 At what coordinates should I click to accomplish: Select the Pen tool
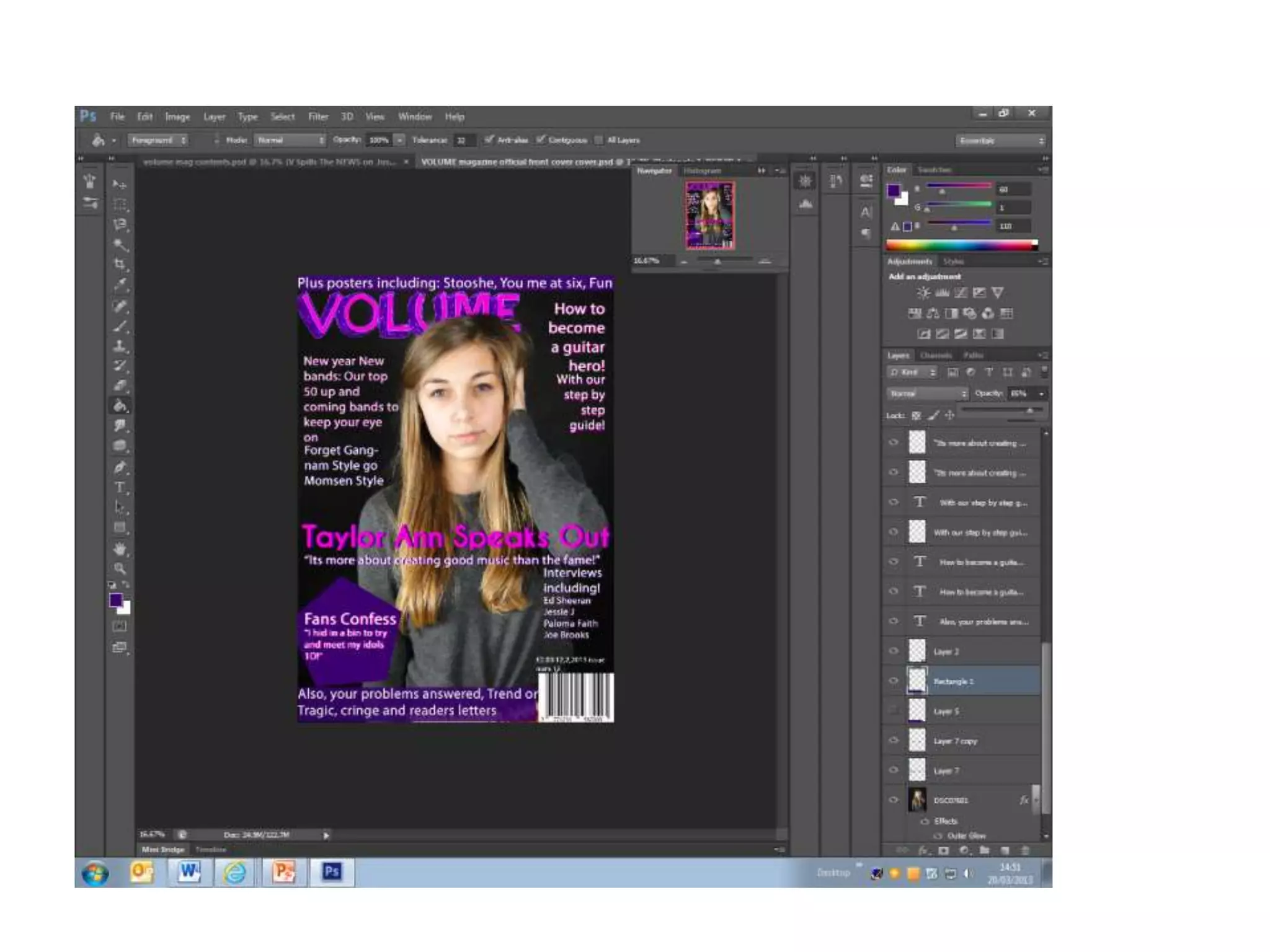120,467
